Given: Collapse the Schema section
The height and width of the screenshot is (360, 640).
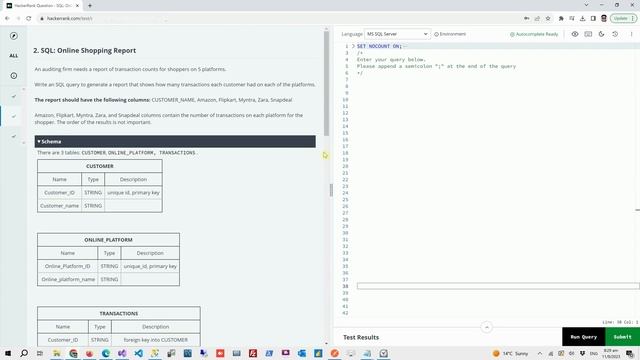Looking at the screenshot, I should pyautogui.click(x=175, y=141).
